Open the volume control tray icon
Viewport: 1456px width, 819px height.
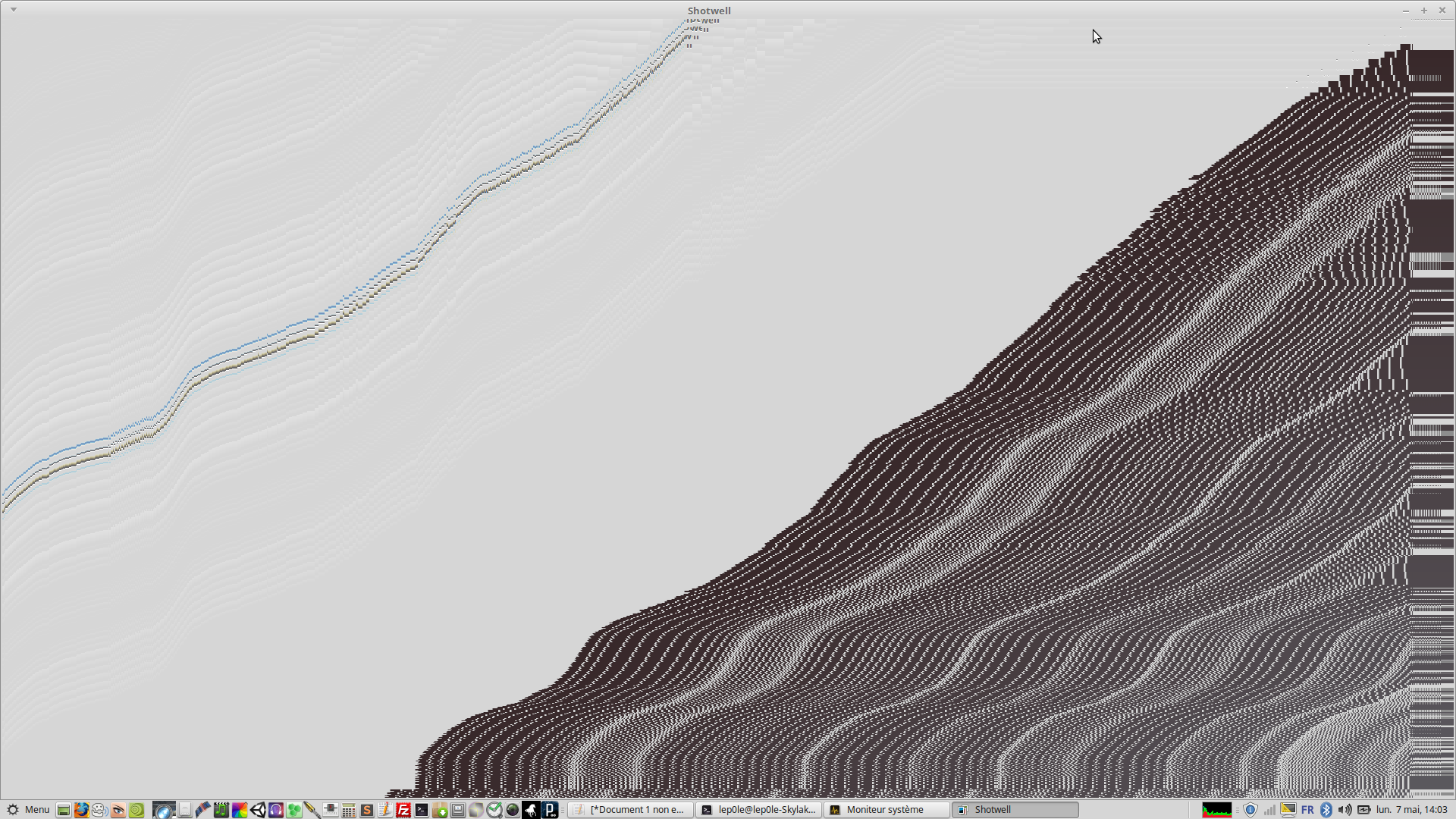[1345, 810]
